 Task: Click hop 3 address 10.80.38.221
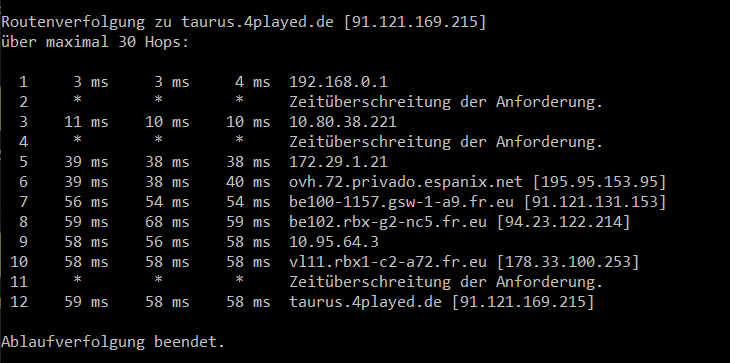pos(343,122)
